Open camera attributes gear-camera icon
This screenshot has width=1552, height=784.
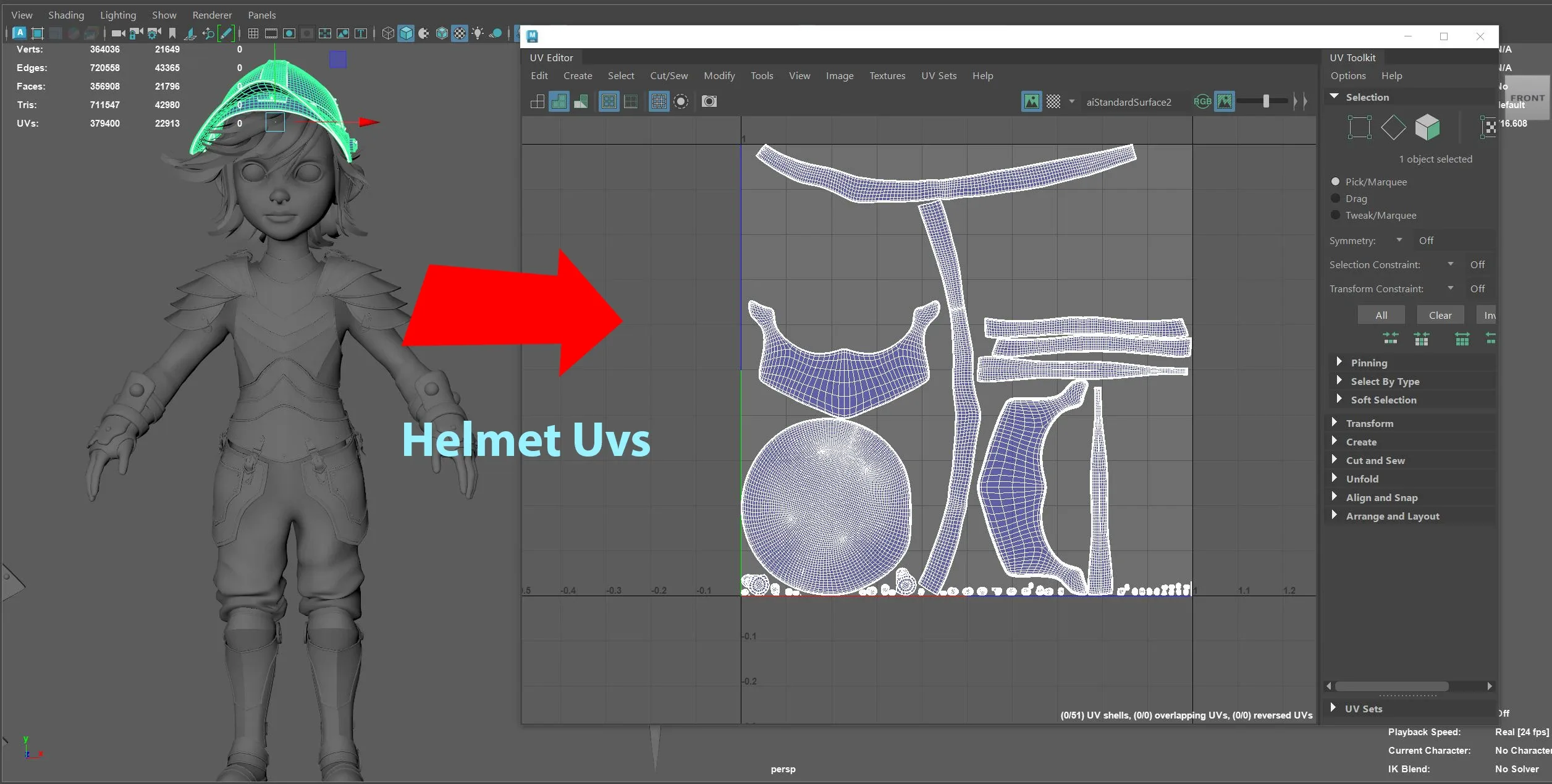click(x=154, y=33)
